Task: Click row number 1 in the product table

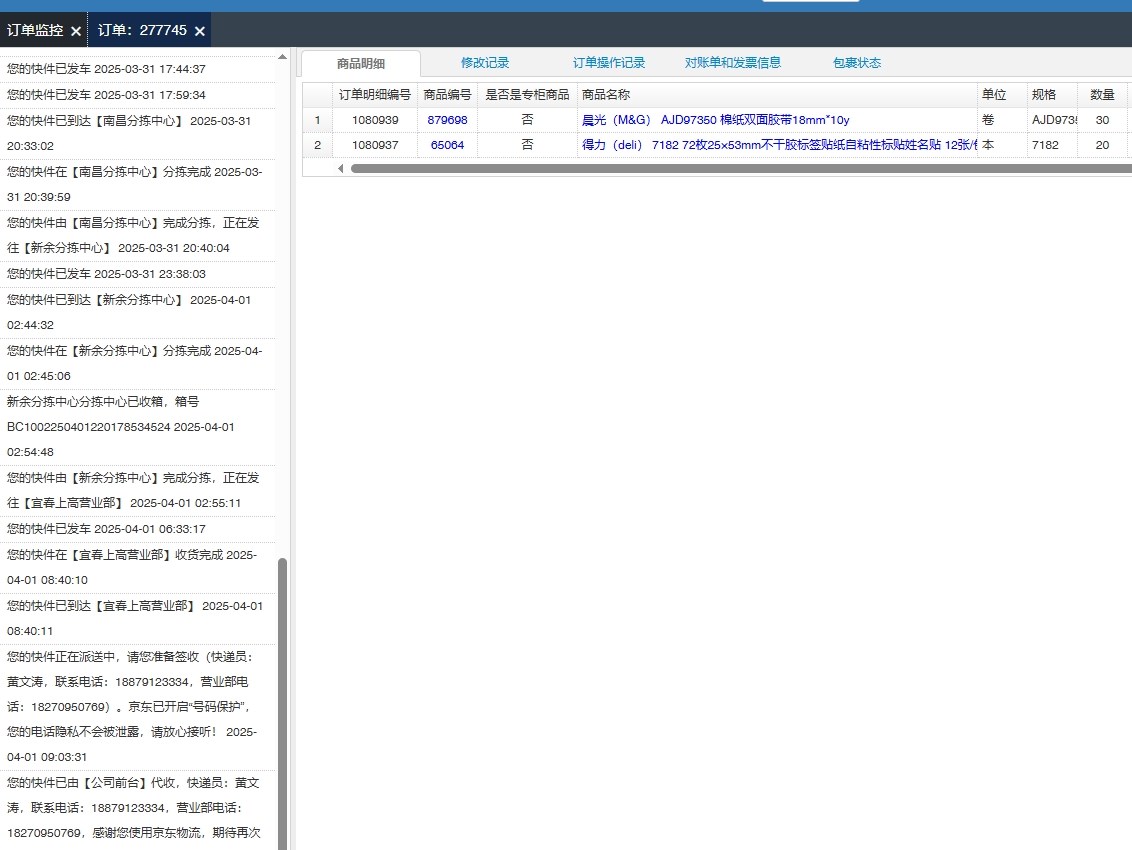Action: point(317,120)
